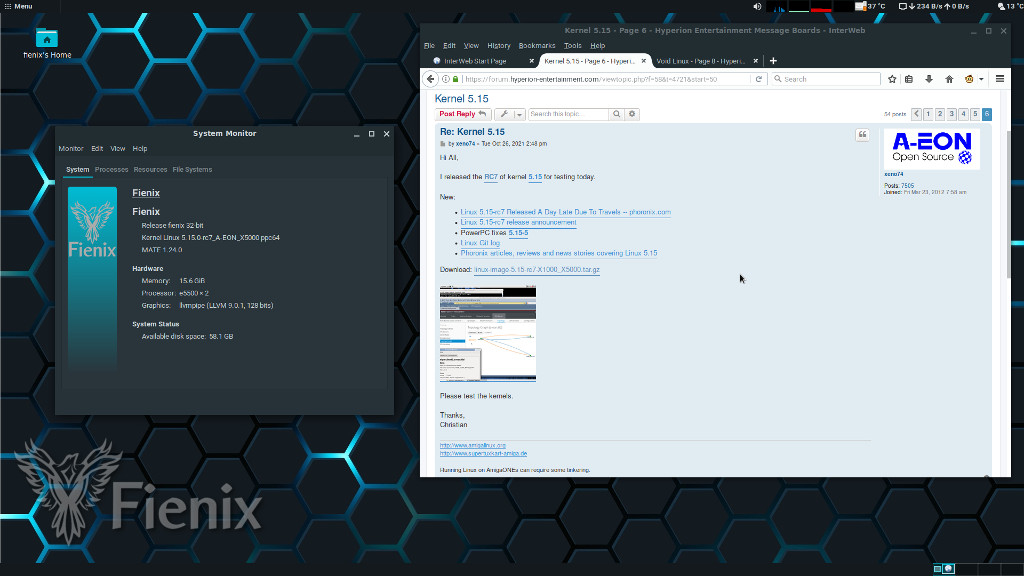This screenshot has width=1024, height=576.
Task: Open System Monitor's Monitor menu
Action: 71,148
